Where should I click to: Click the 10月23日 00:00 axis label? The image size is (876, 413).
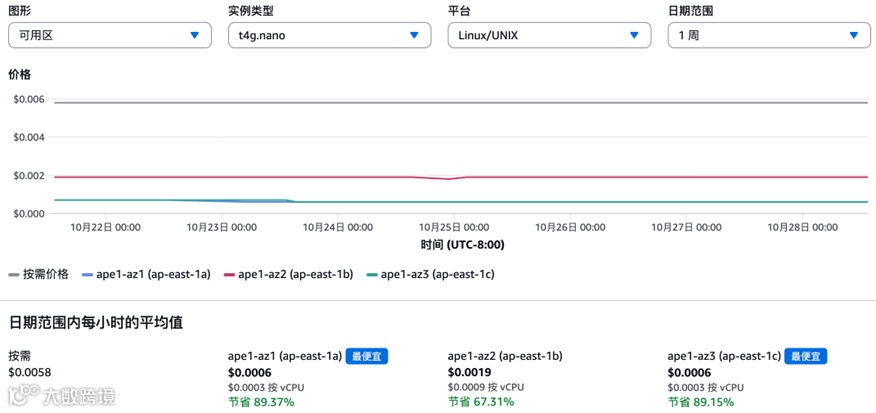[x=221, y=227]
